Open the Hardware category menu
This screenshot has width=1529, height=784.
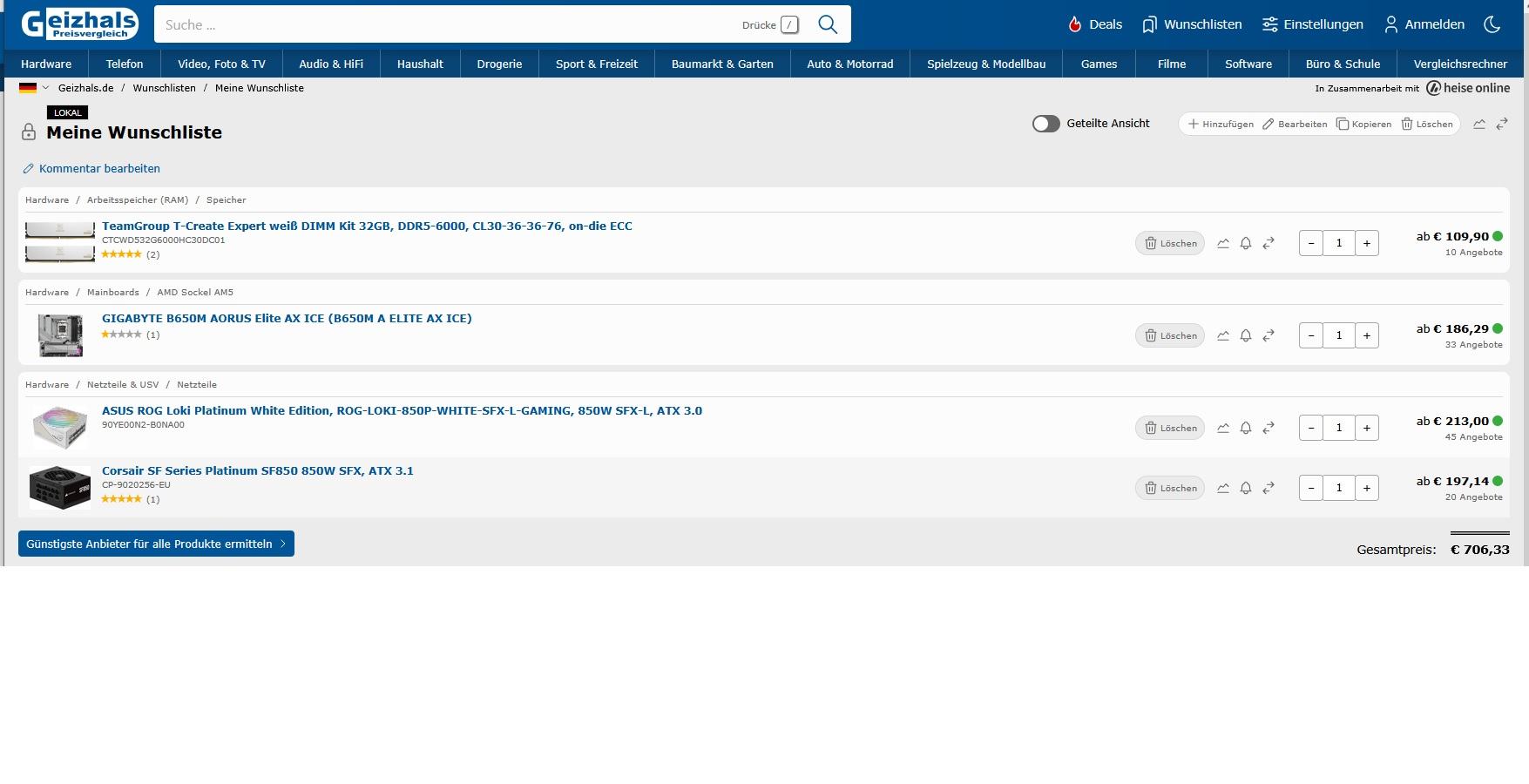click(x=46, y=64)
